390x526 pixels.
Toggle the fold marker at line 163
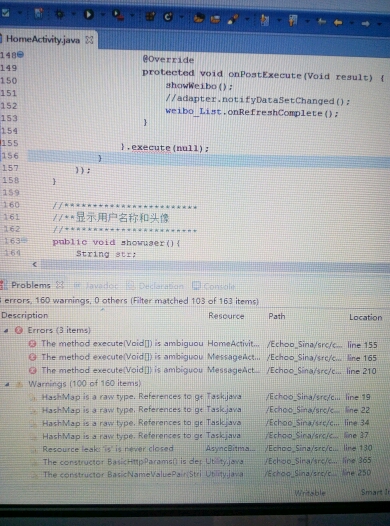pos(24,240)
